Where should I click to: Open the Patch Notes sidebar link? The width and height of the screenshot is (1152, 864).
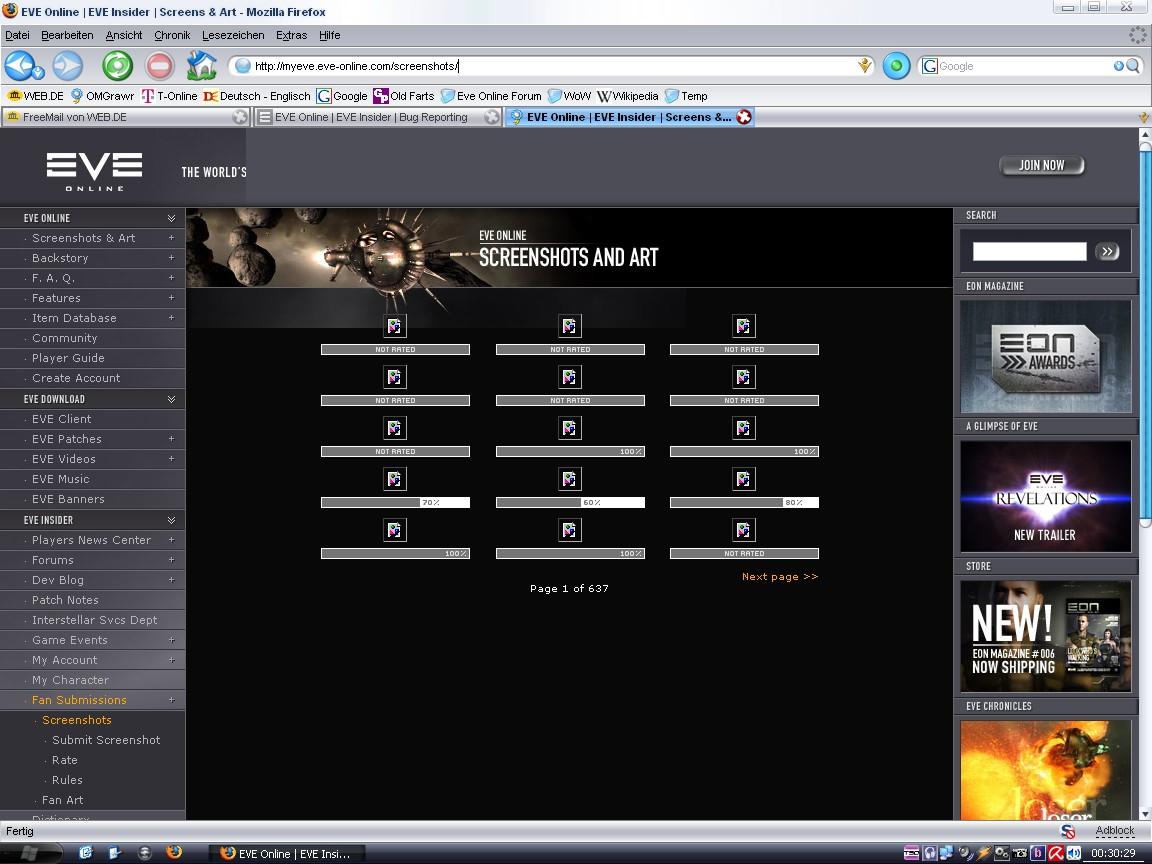(x=65, y=600)
